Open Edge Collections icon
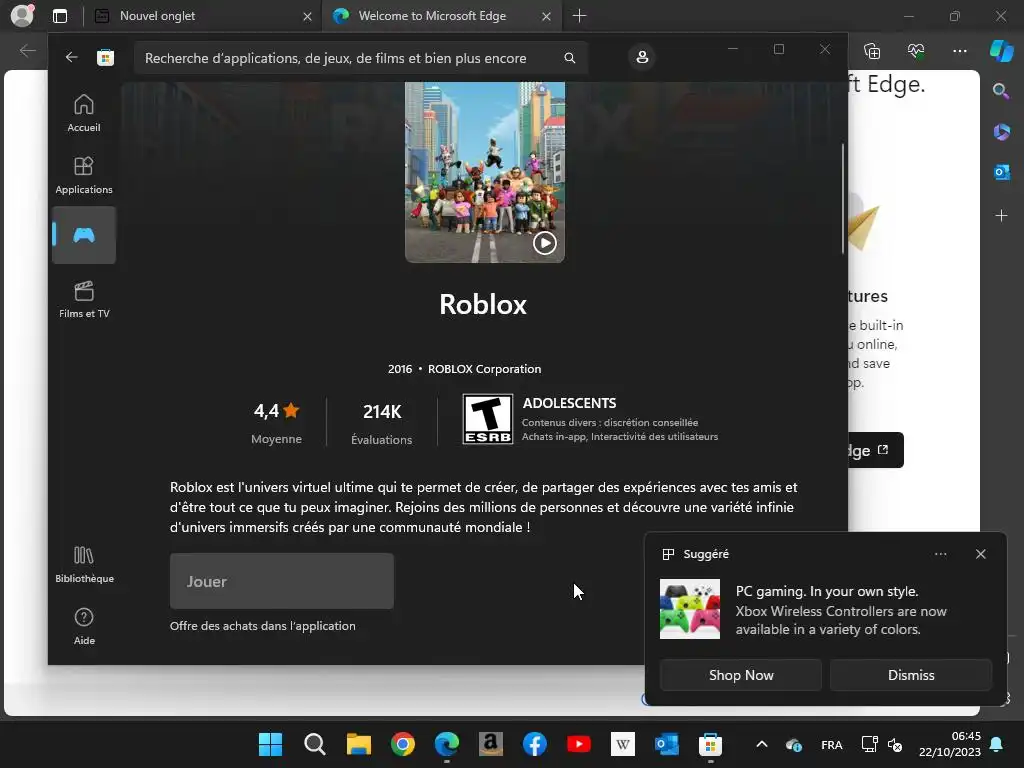Viewport: 1024px width, 768px height. tap(872, 50)
